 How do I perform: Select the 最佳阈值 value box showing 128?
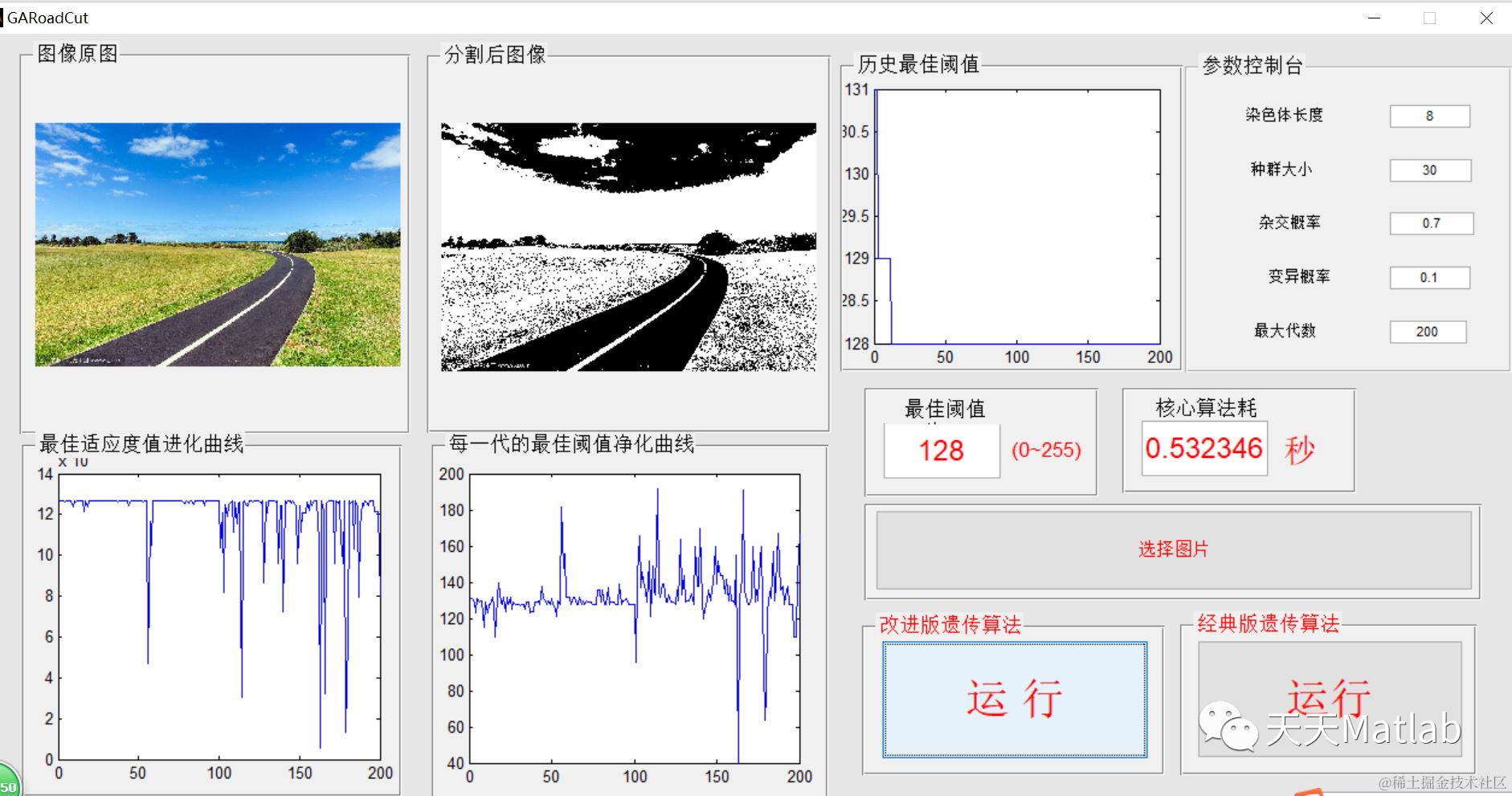click(942, 451)
